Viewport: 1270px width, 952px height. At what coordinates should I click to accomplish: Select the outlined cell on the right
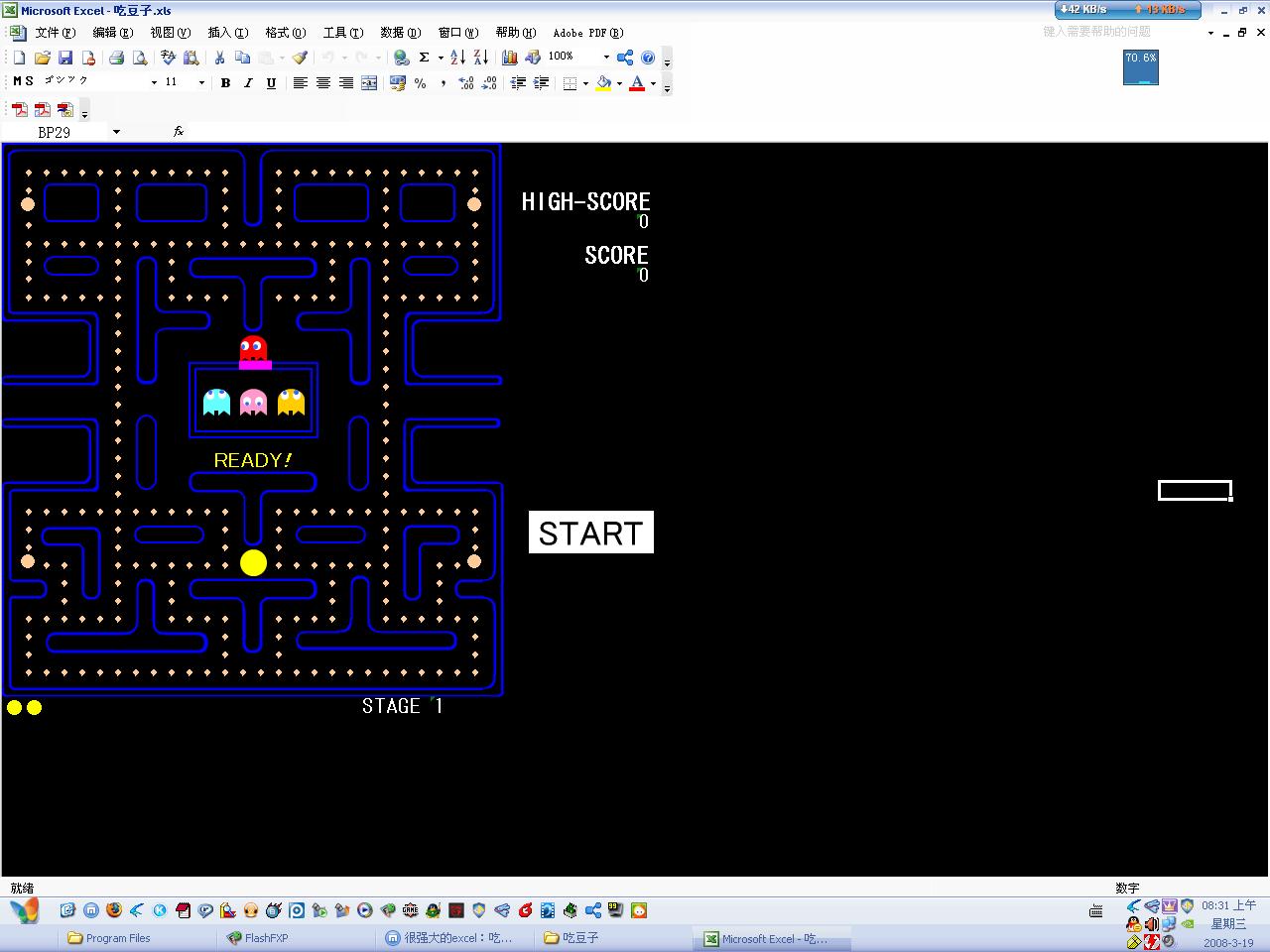point(1195,490)
